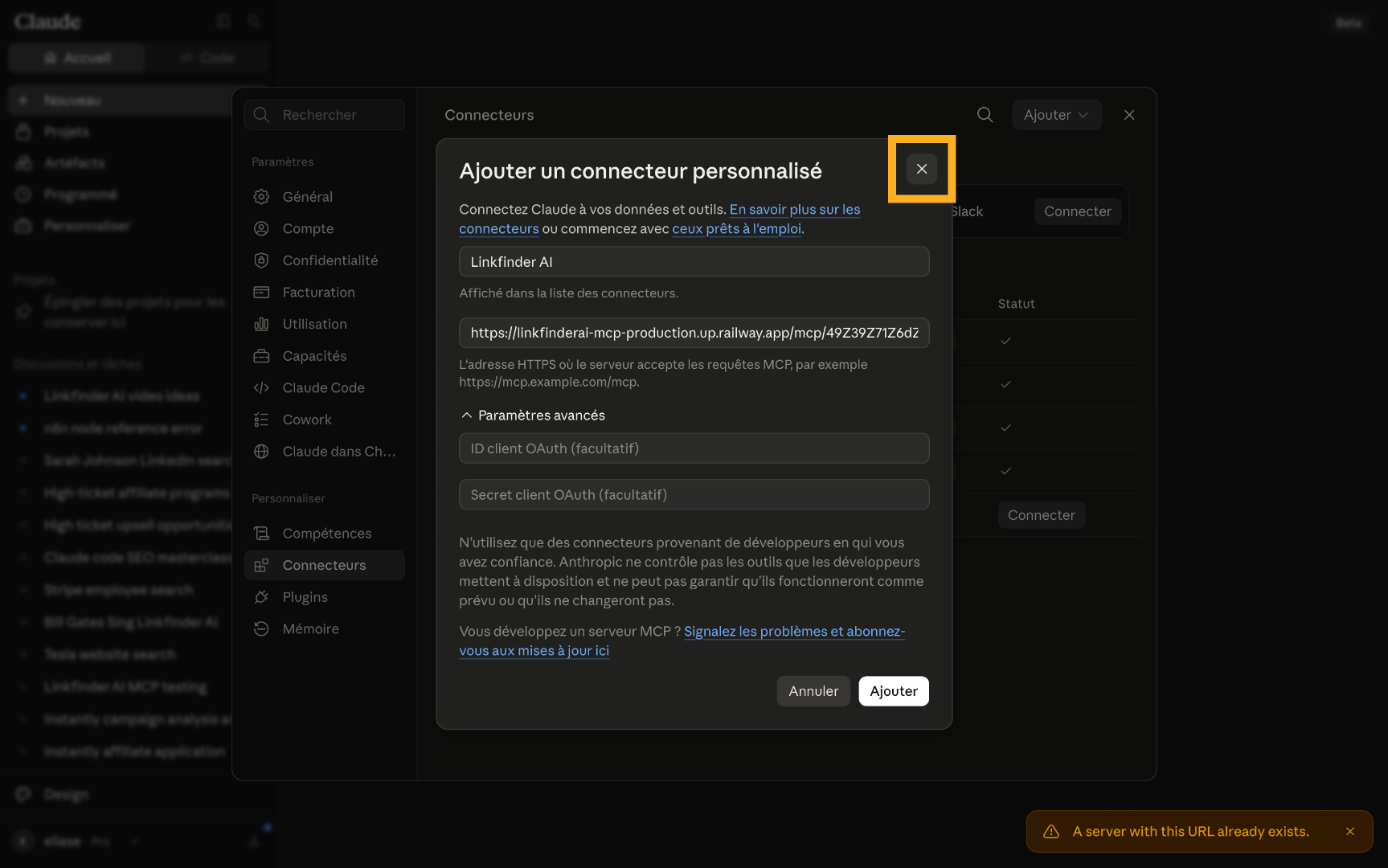
Task: Click the warning icon in the error toast
Action: point(1051,832)
